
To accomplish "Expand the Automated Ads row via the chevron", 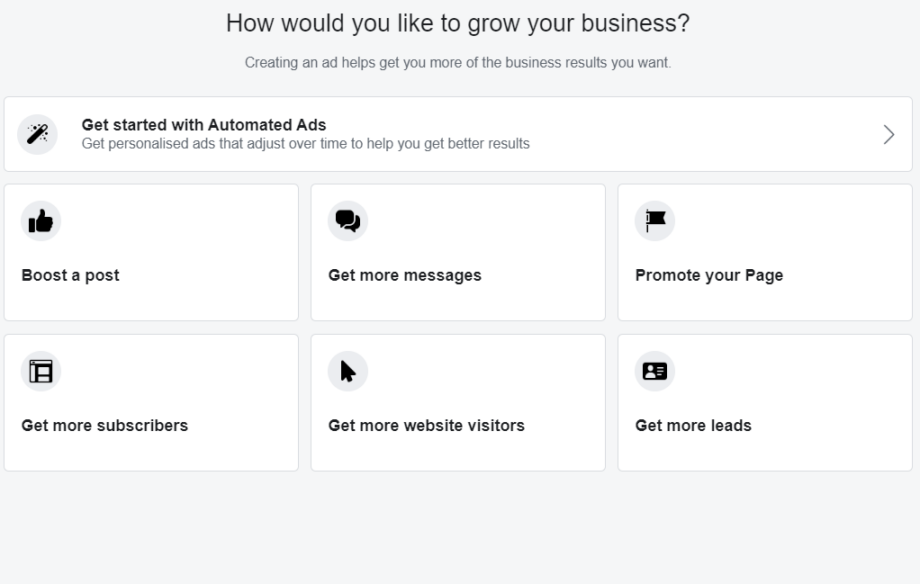I will pyautogui.click(x=888, y=133).
